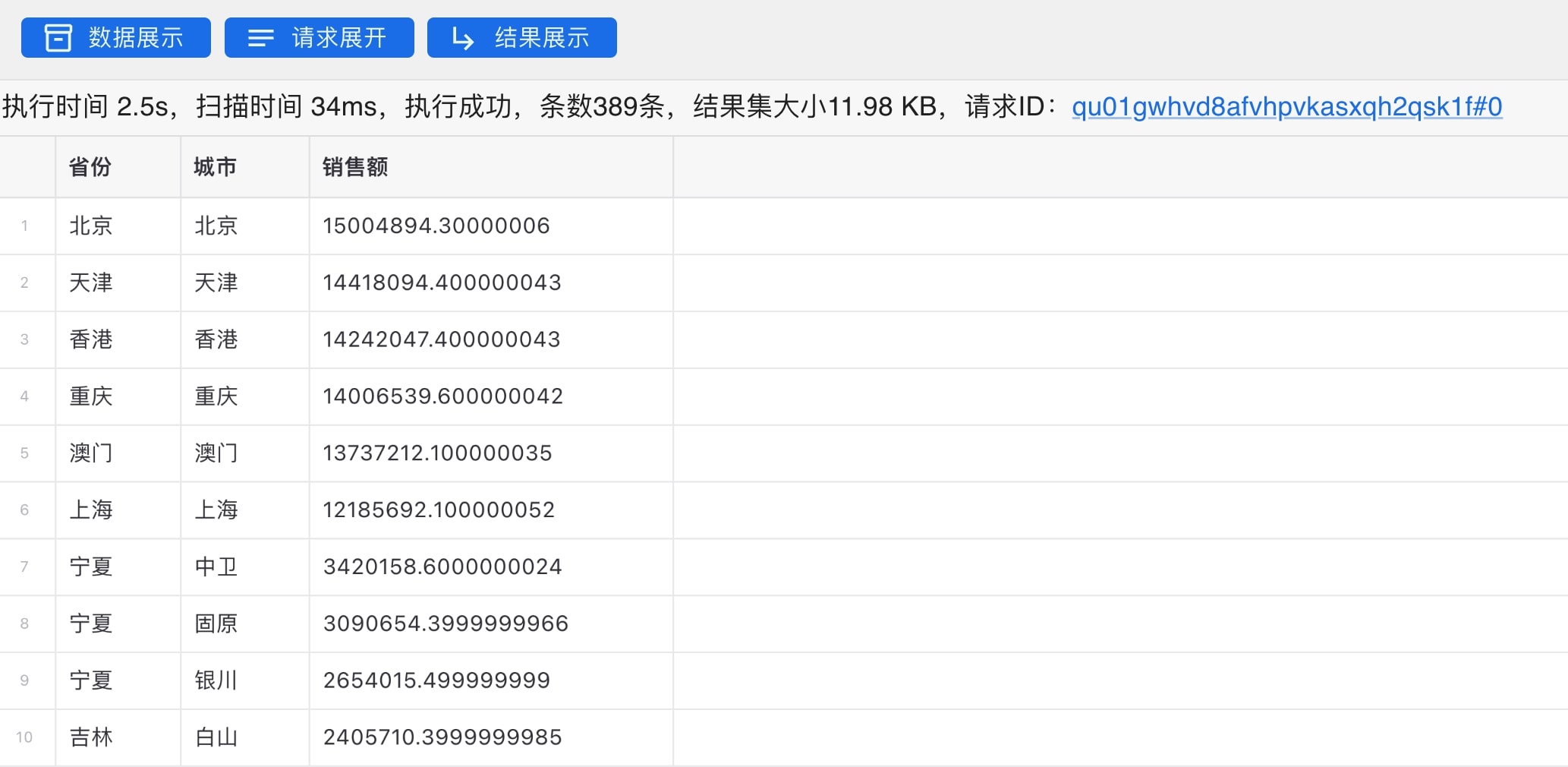Click the archive-box icon in 数据展示 button
The width and height of the screenshot is (1568, 767).
59,36
